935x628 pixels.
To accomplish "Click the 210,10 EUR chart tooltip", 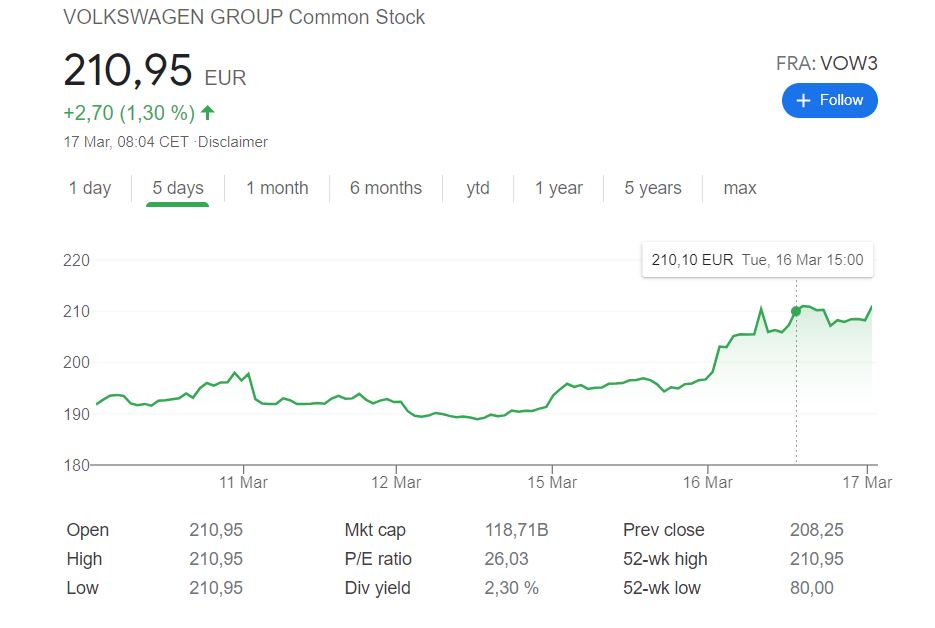I will (756, 260).
